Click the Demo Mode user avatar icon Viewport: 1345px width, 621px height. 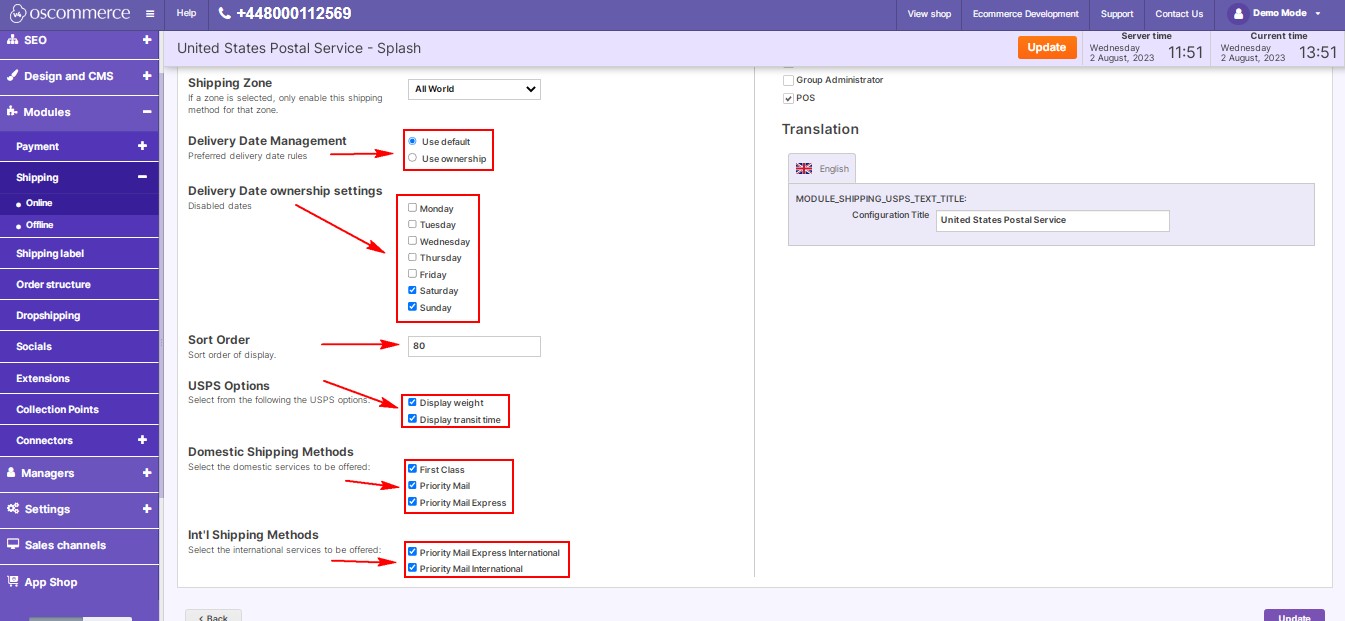[1237, 14]
